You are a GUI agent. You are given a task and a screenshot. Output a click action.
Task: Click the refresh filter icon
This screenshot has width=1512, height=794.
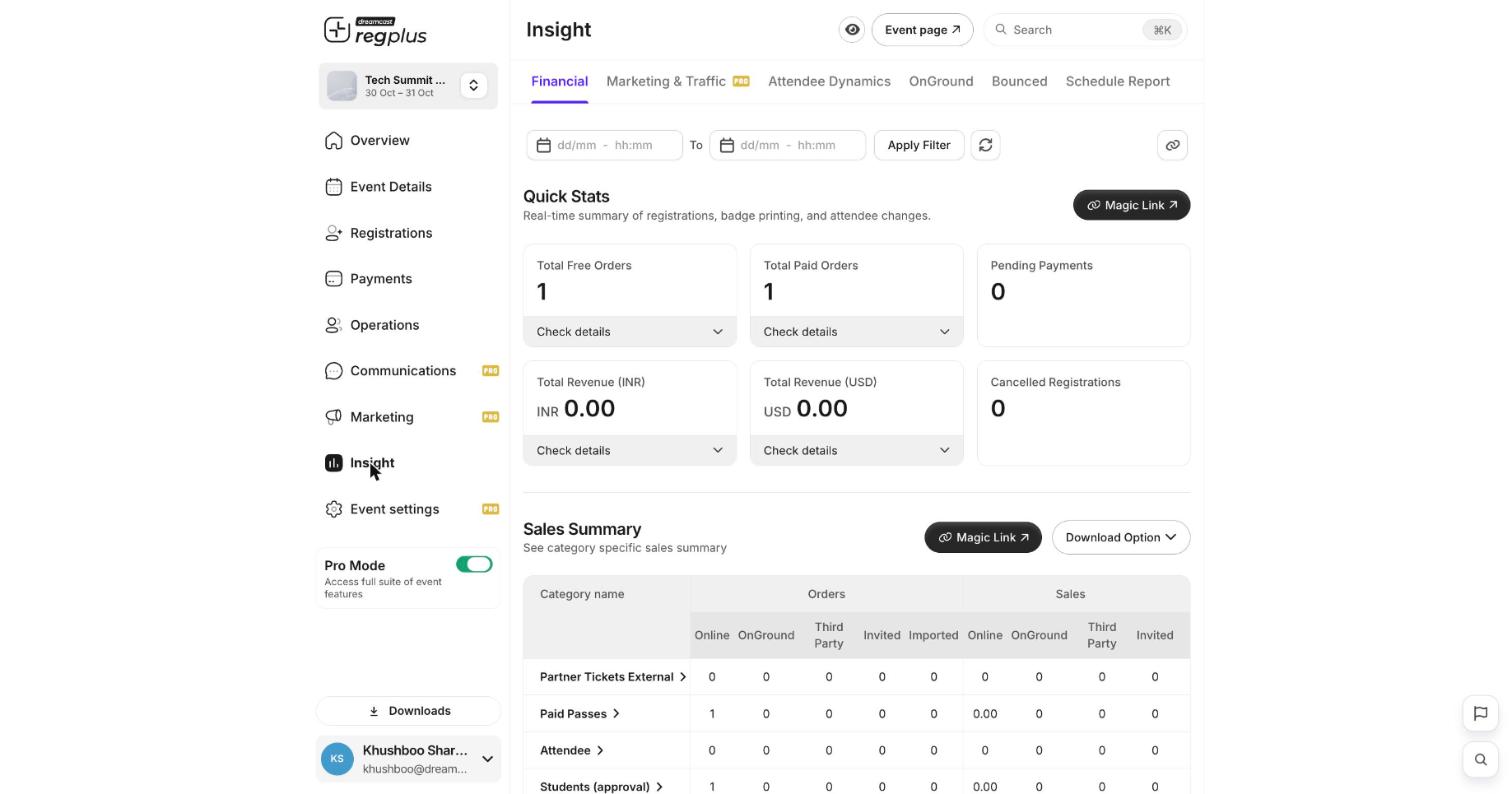(985, 145)
